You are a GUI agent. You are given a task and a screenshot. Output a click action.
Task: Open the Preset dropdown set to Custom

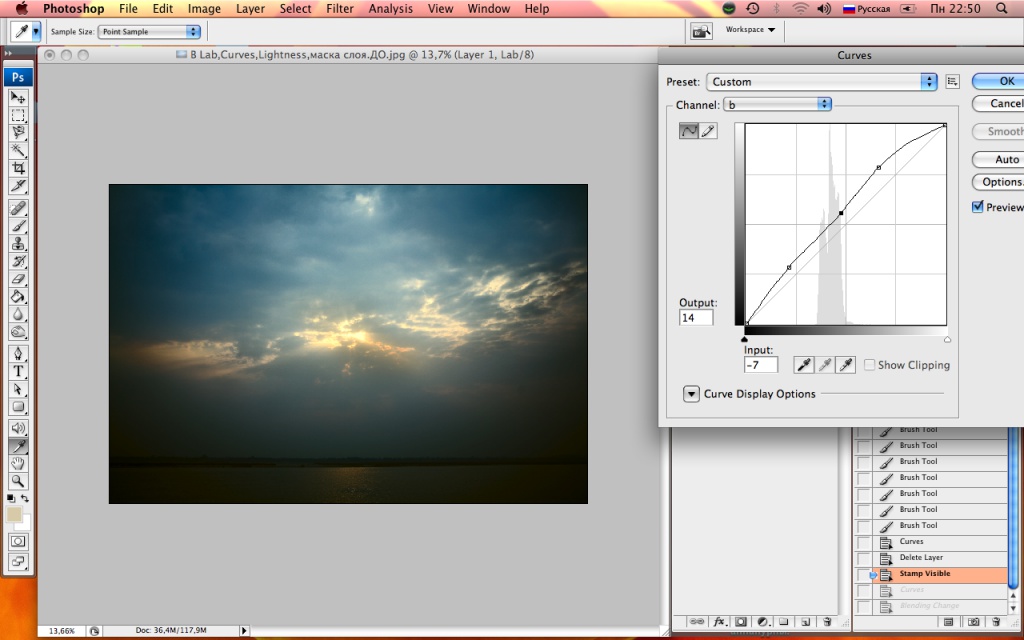[822, 82]
